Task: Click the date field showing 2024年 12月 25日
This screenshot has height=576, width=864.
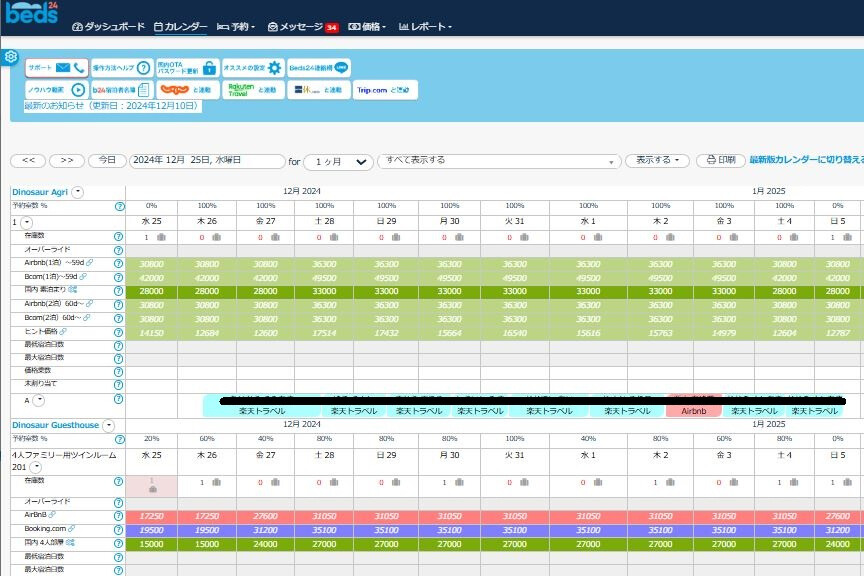Action: [207, 160]
